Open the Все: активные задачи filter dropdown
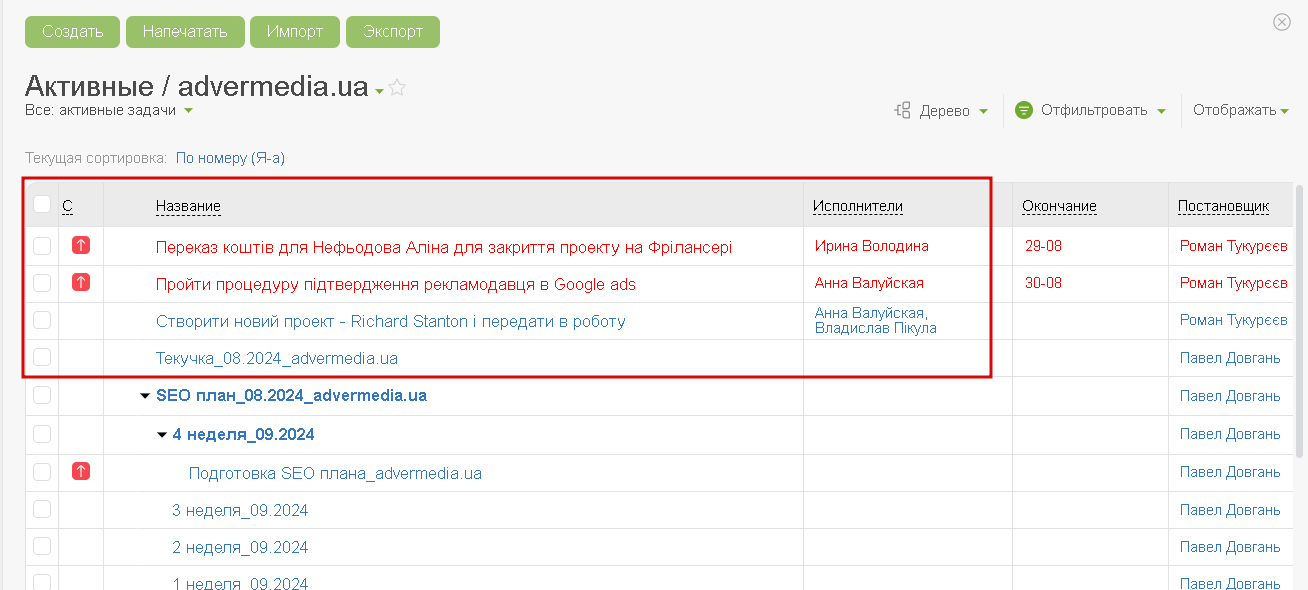1308x590 pixels. click(109, 110)
